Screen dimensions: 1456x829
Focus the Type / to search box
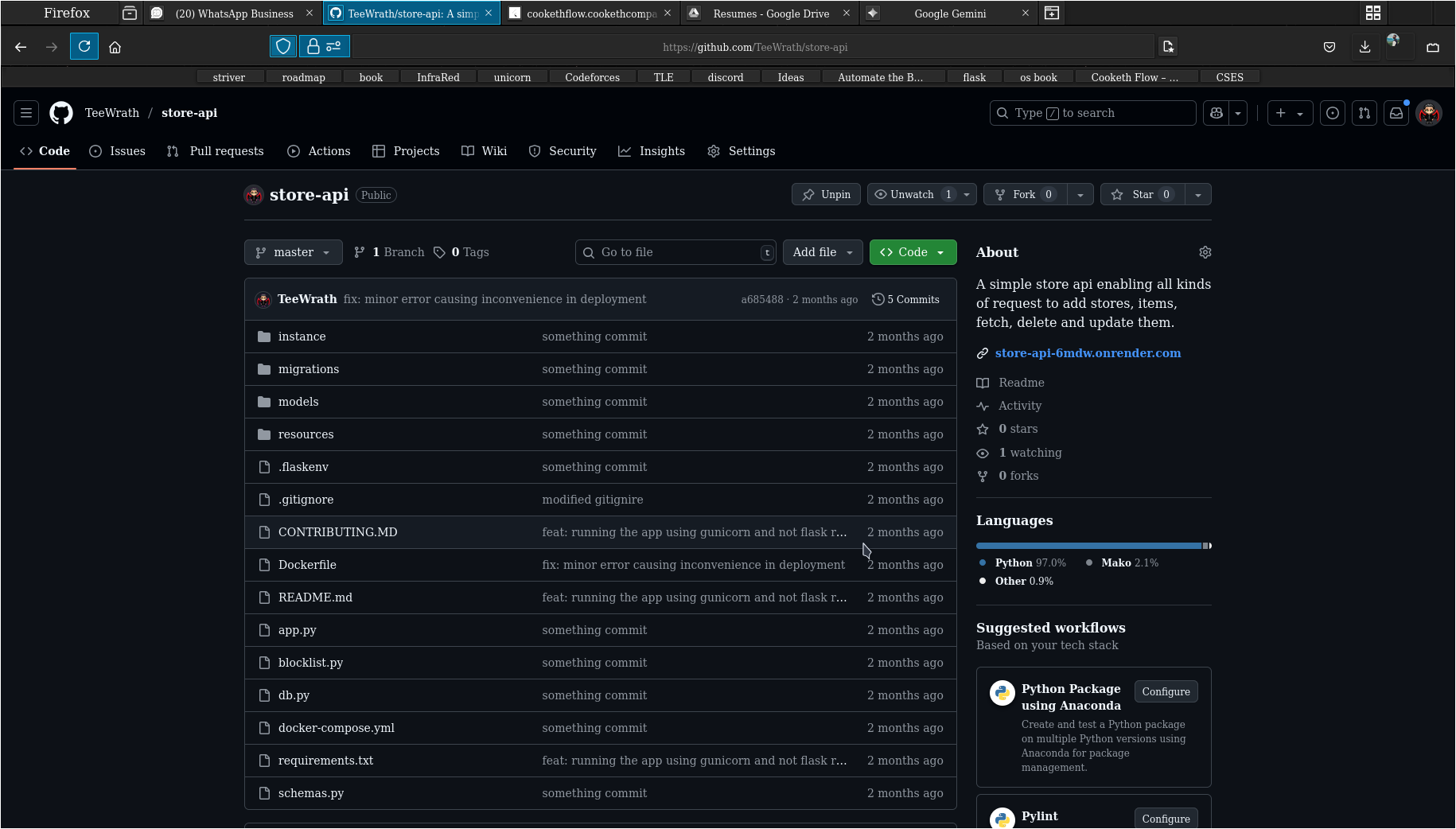[1092, 113]
